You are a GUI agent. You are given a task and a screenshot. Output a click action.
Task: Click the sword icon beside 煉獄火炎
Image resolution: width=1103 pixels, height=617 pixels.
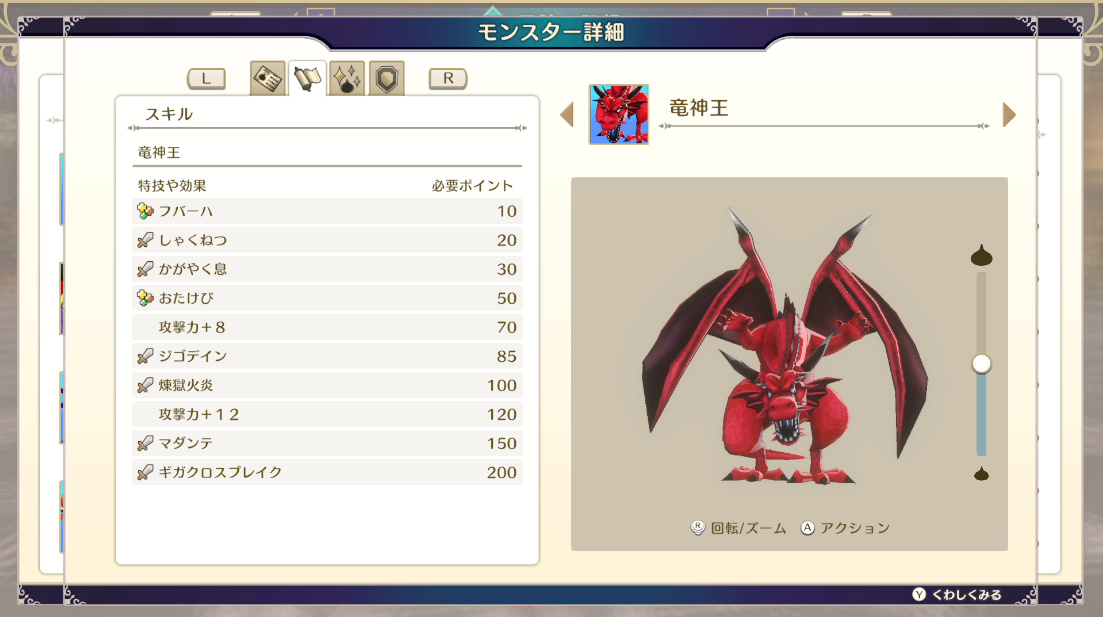pos(145,386)
